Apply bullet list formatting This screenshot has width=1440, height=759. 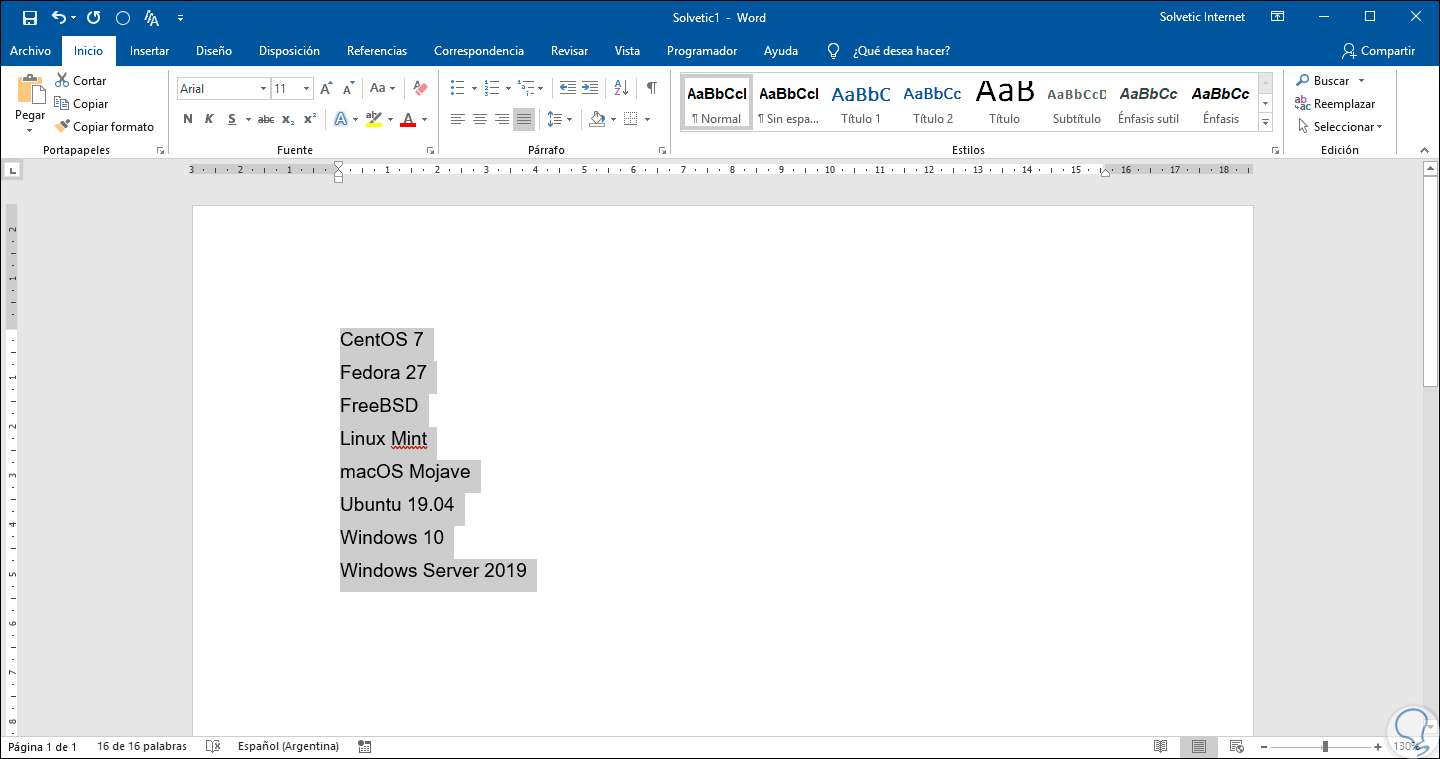pos(457,88)
